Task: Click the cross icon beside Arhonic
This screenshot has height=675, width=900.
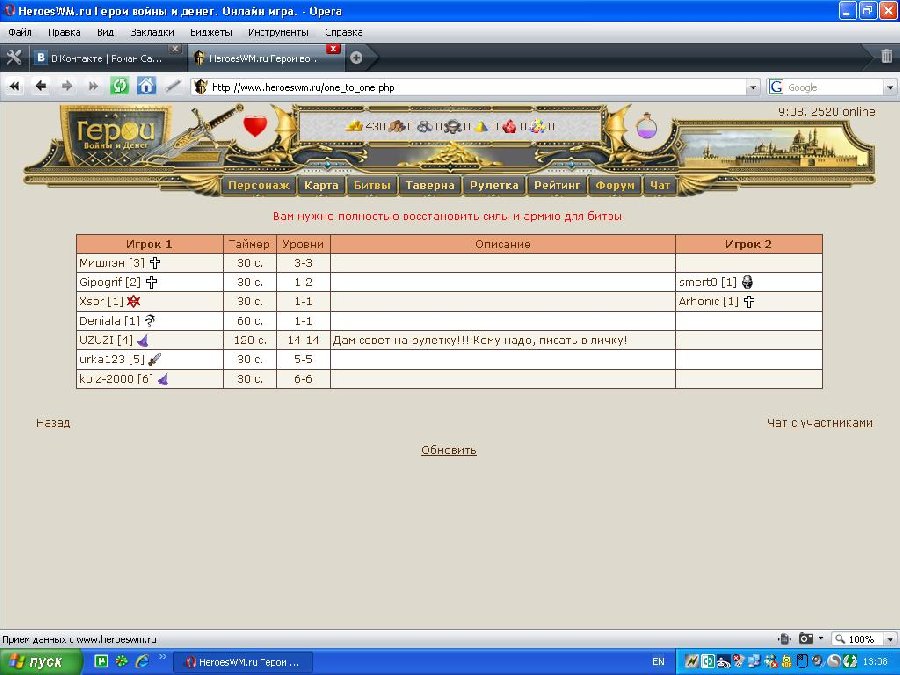Action: click(x=748, y=301)
